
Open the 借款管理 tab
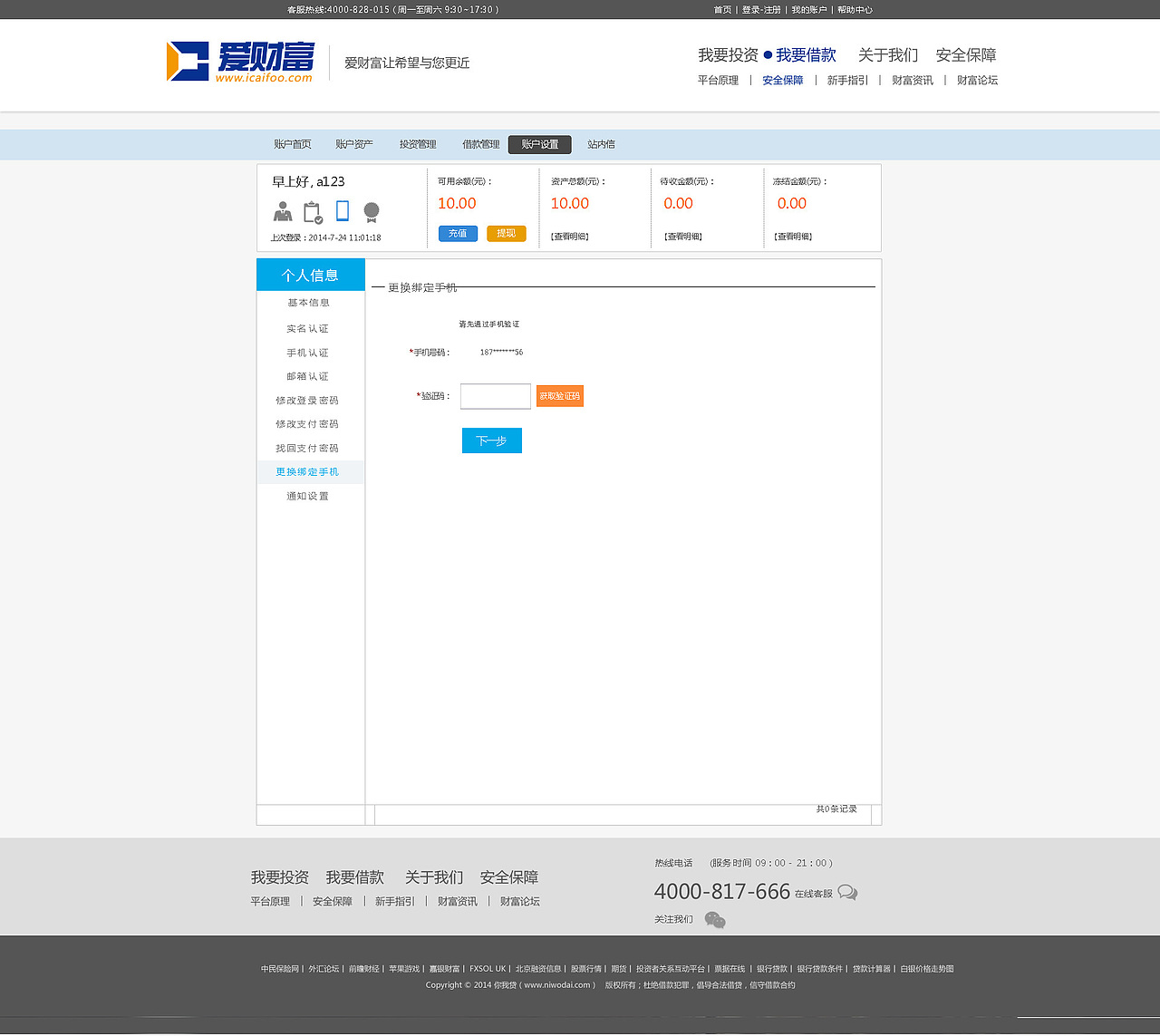point(479,144)
